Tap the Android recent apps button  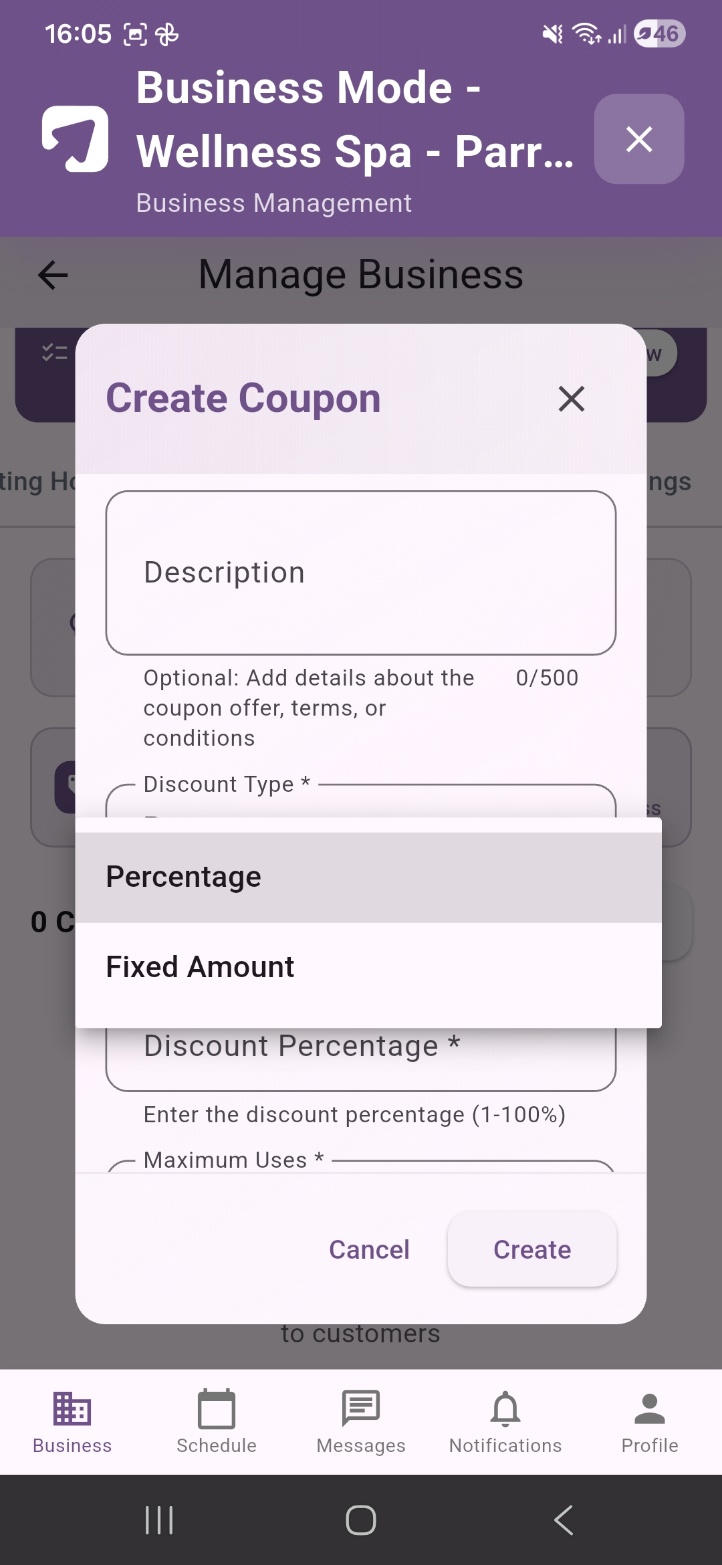point(159,1520)
